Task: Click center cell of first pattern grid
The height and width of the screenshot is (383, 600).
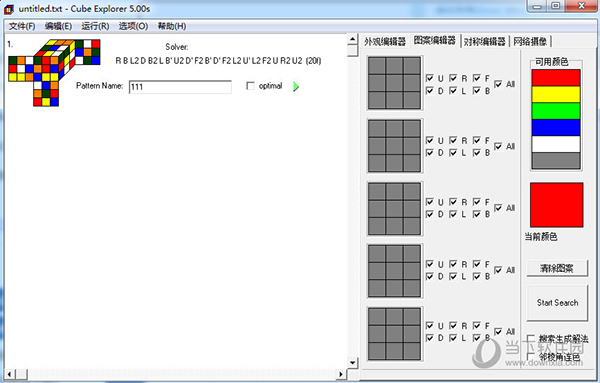Action: (395, 83)
